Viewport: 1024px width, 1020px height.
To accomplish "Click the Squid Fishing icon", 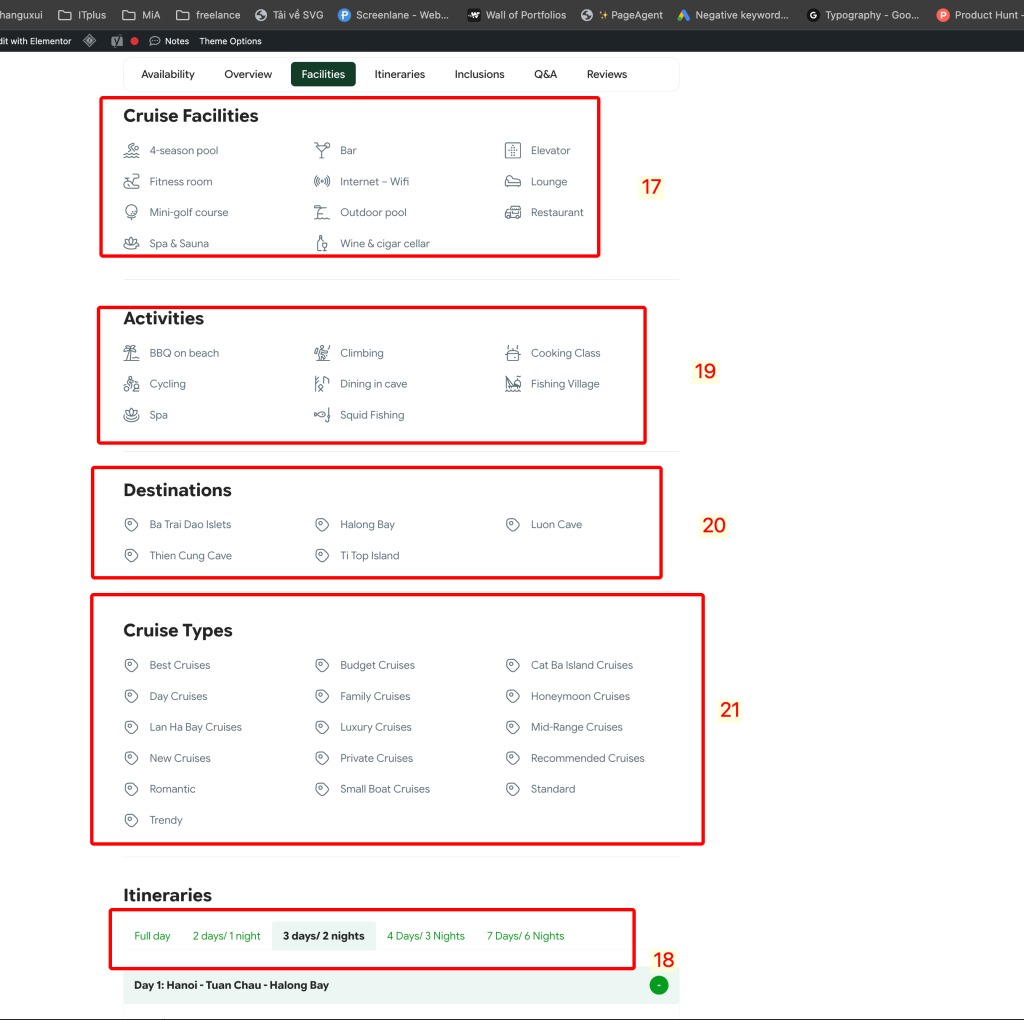I will pyautogui.click(x=322, y=415).
